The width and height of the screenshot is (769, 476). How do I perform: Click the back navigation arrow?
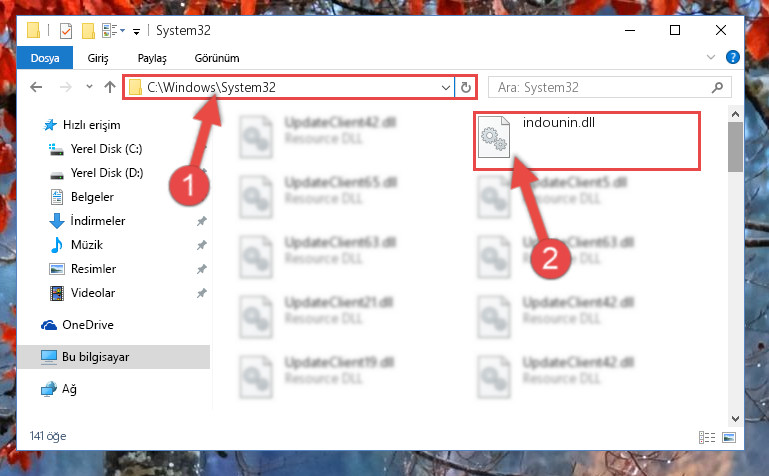click(x=36, y=87)
